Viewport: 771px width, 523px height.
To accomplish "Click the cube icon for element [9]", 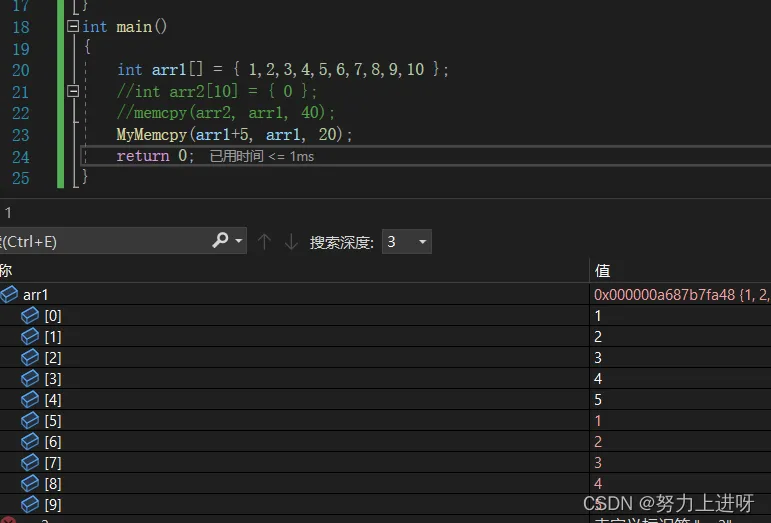I will point(30,505).
